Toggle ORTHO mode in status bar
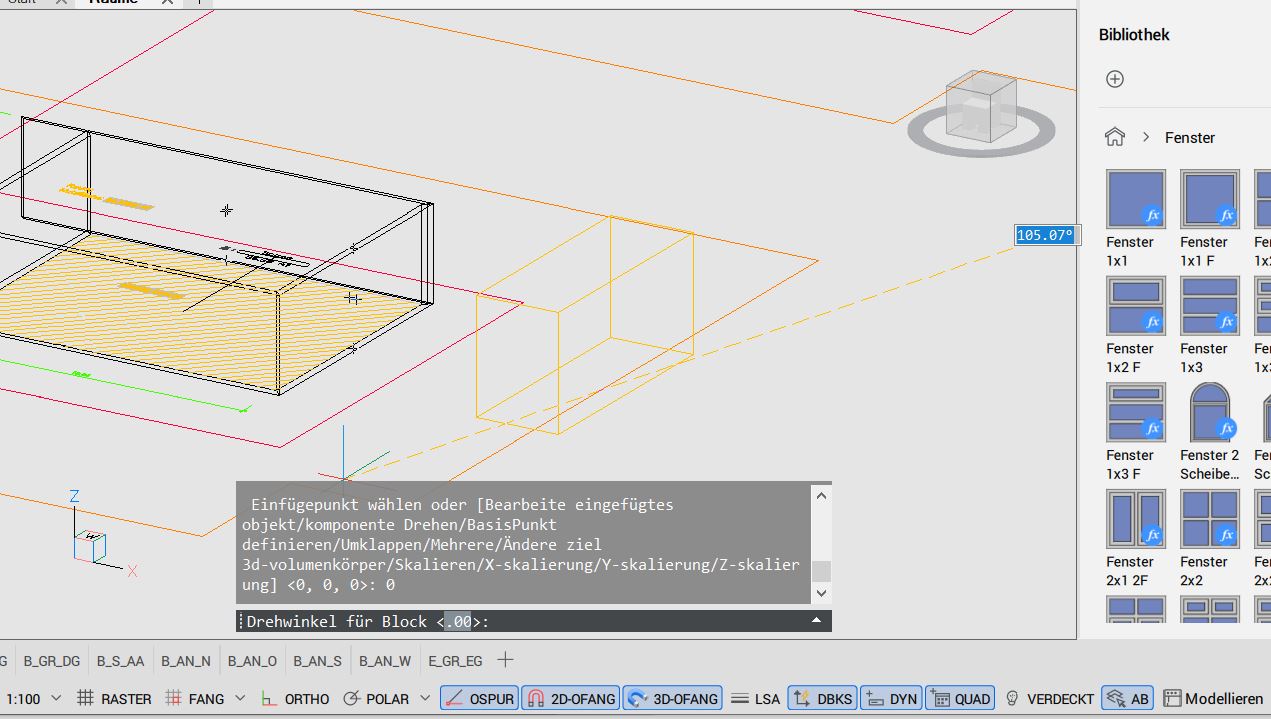1271x719 pixels. [295, 699]
